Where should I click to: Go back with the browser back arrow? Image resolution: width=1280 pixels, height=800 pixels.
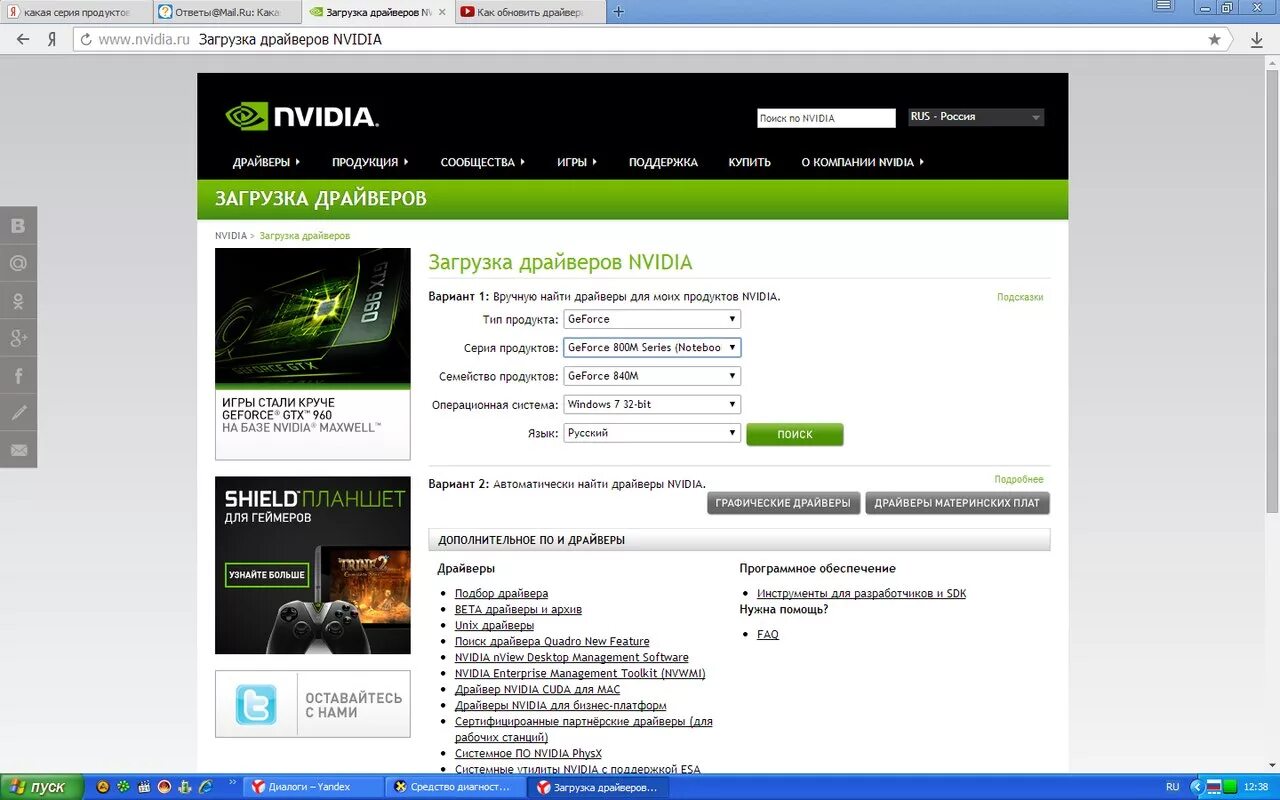pyautogui.click(x=22, y=39)
